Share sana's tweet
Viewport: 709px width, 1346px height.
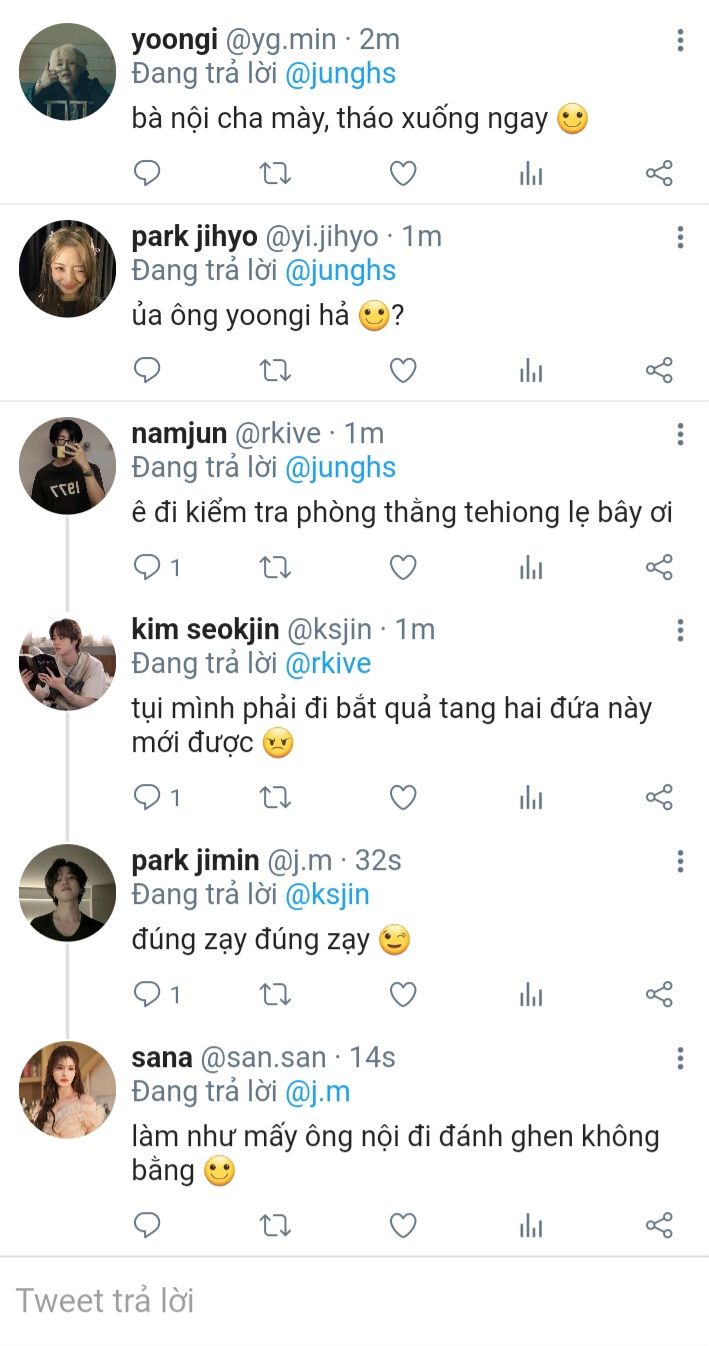point(659,1225)
